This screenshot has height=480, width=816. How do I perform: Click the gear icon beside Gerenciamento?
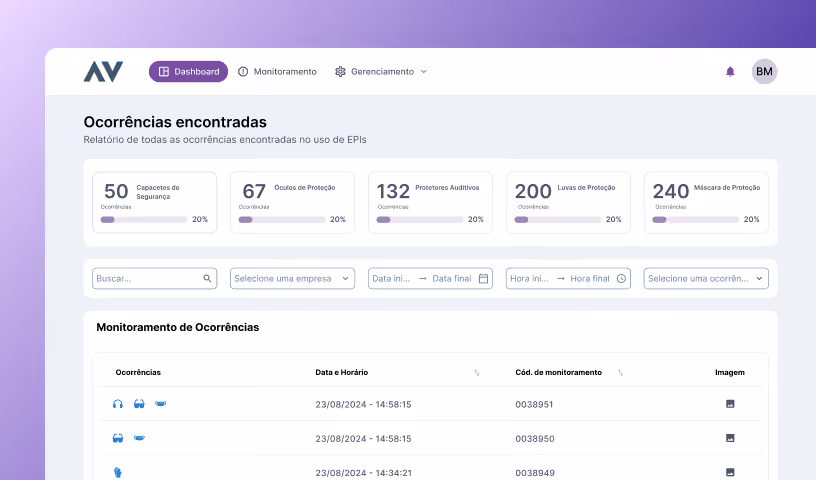click(x=340, y=71)
